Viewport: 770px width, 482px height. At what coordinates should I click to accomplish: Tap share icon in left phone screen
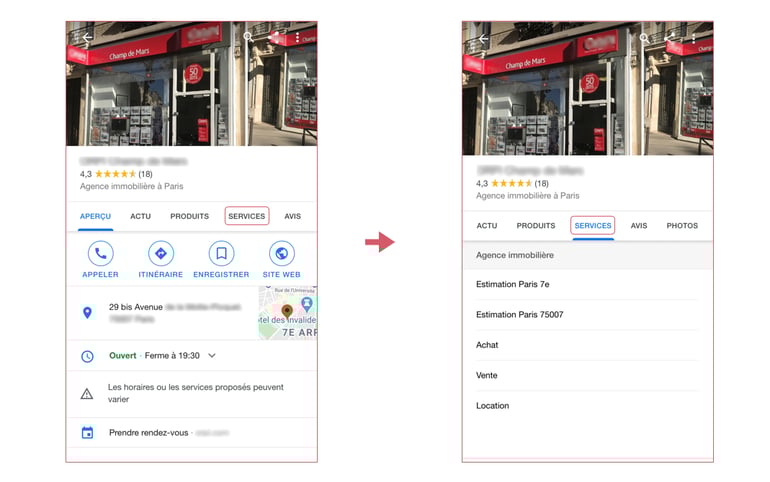[274, 37]
